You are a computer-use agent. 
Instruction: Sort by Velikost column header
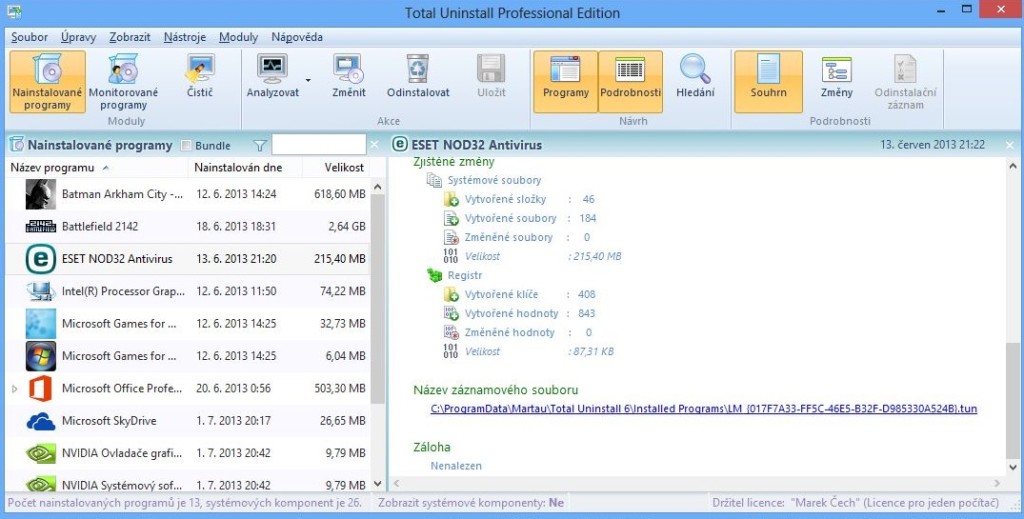click(x=336, y=168)
